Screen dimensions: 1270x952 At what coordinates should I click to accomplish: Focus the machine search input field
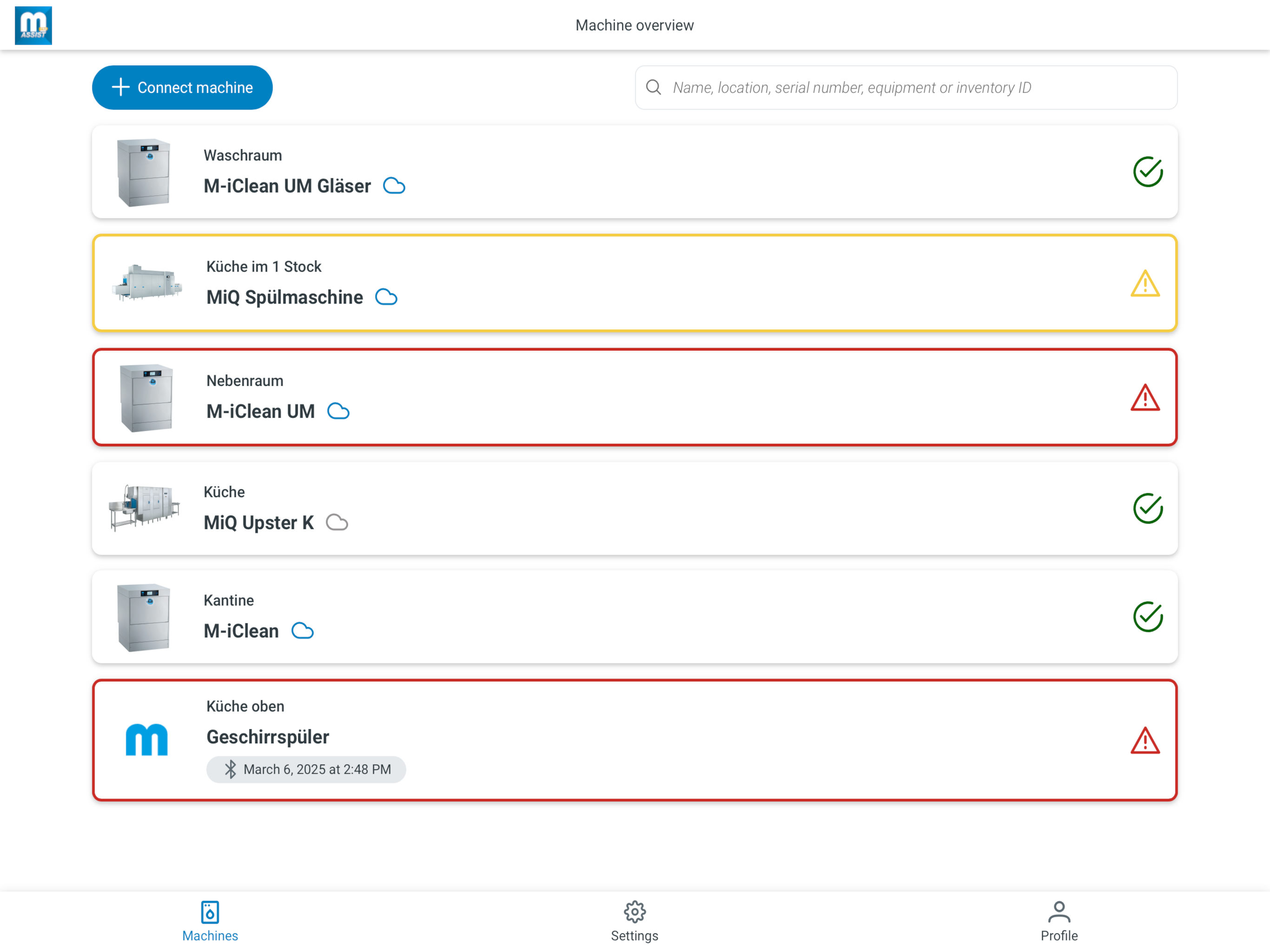coord(906,87)
